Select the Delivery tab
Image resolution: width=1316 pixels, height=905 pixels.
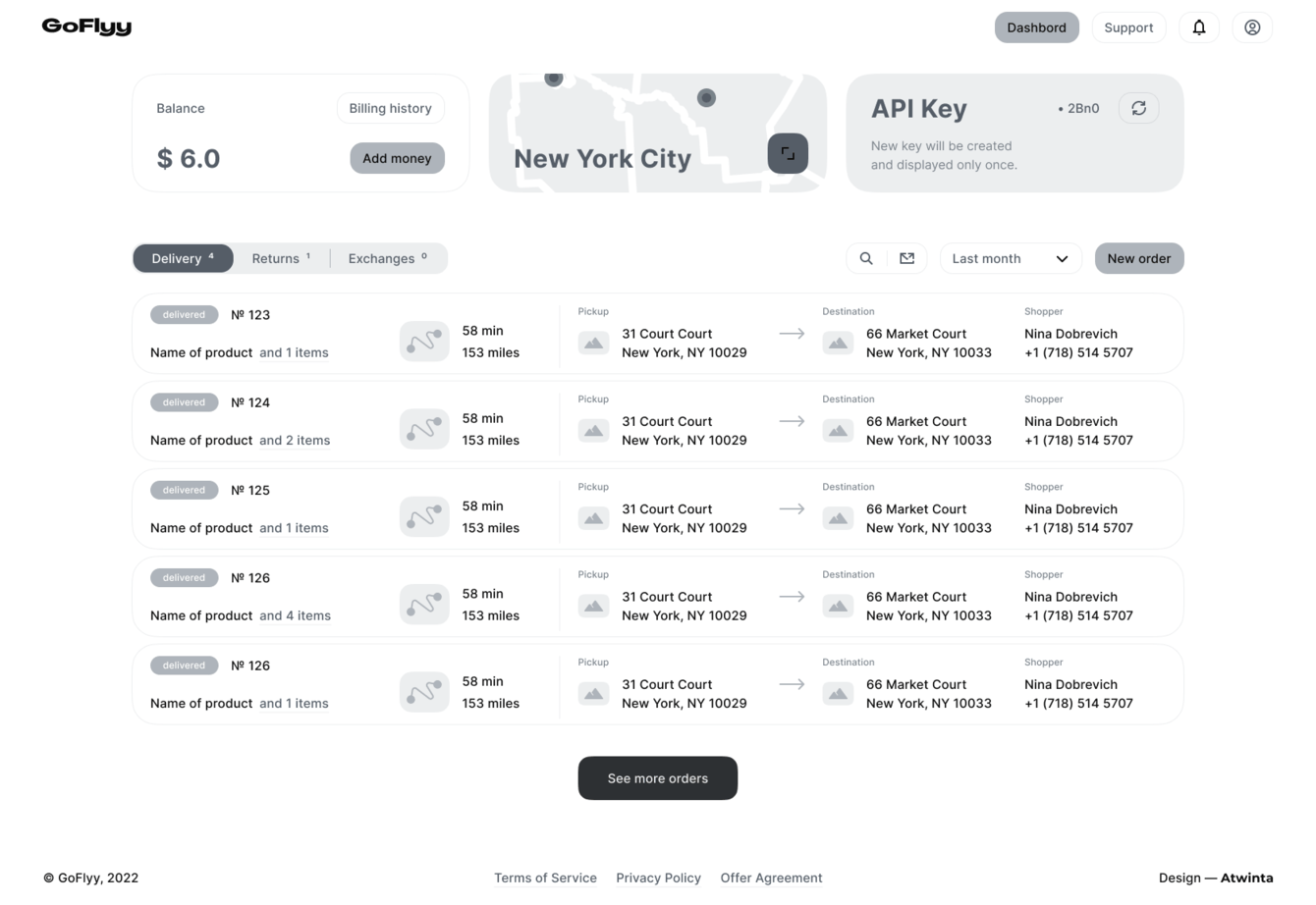183,258
